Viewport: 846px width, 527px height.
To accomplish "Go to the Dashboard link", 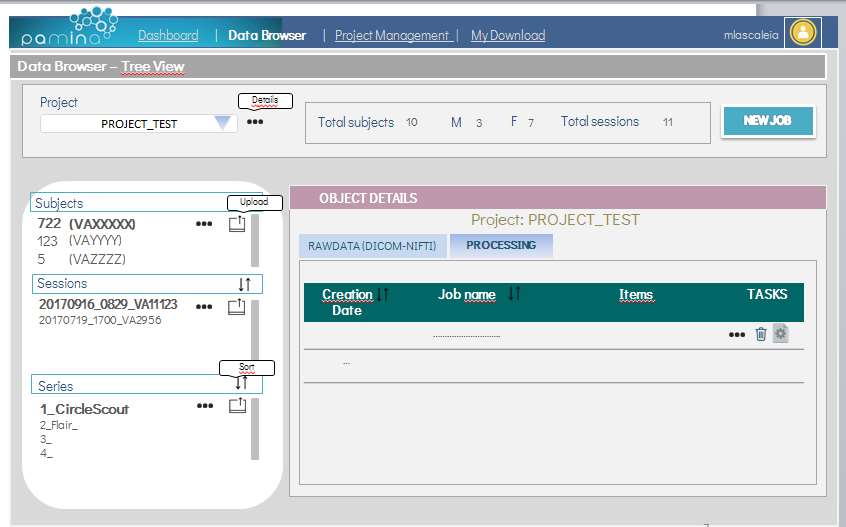I will click(x=168, y=35).
